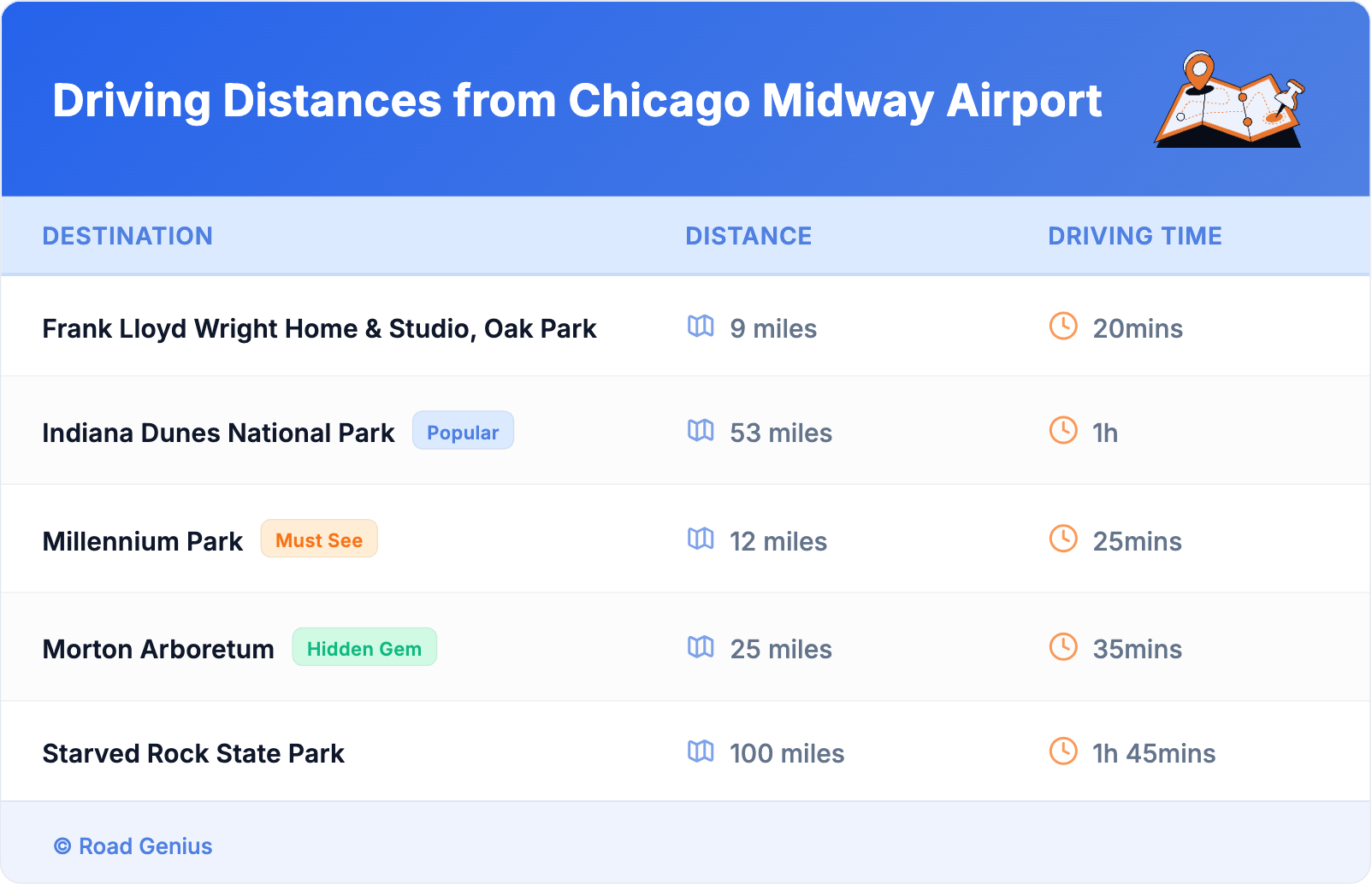Click the Destination column header
Screen dimensions: 1372x884
tap(127, 236)
